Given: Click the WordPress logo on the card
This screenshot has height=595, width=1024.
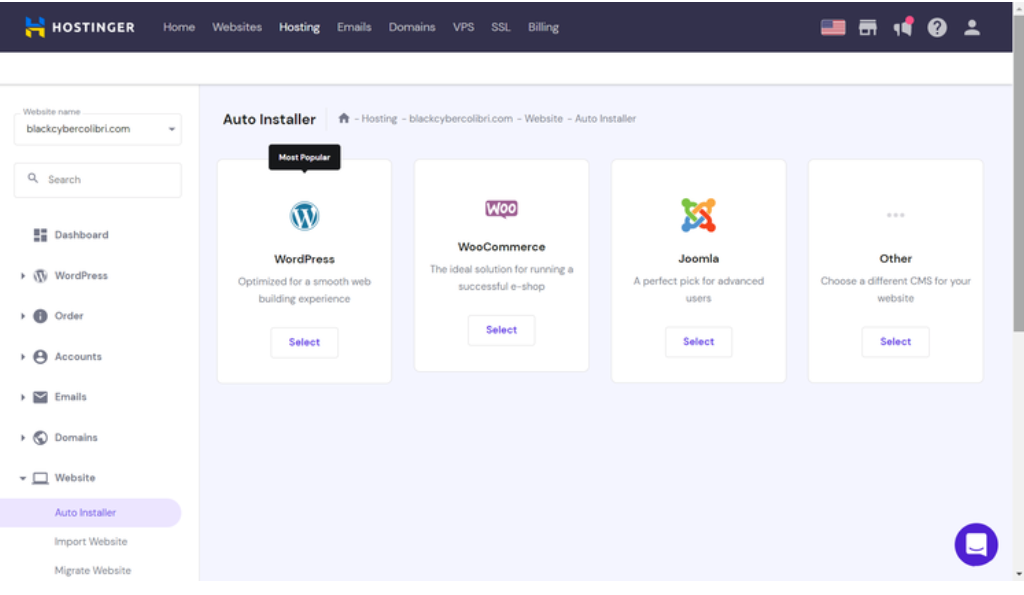Looking at the screenshot, I should coord(304,216).
